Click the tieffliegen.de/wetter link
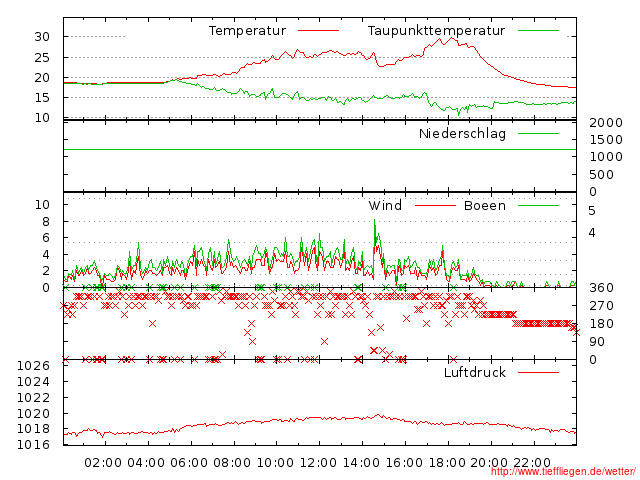The image size is (640, 480). [563, 471]
